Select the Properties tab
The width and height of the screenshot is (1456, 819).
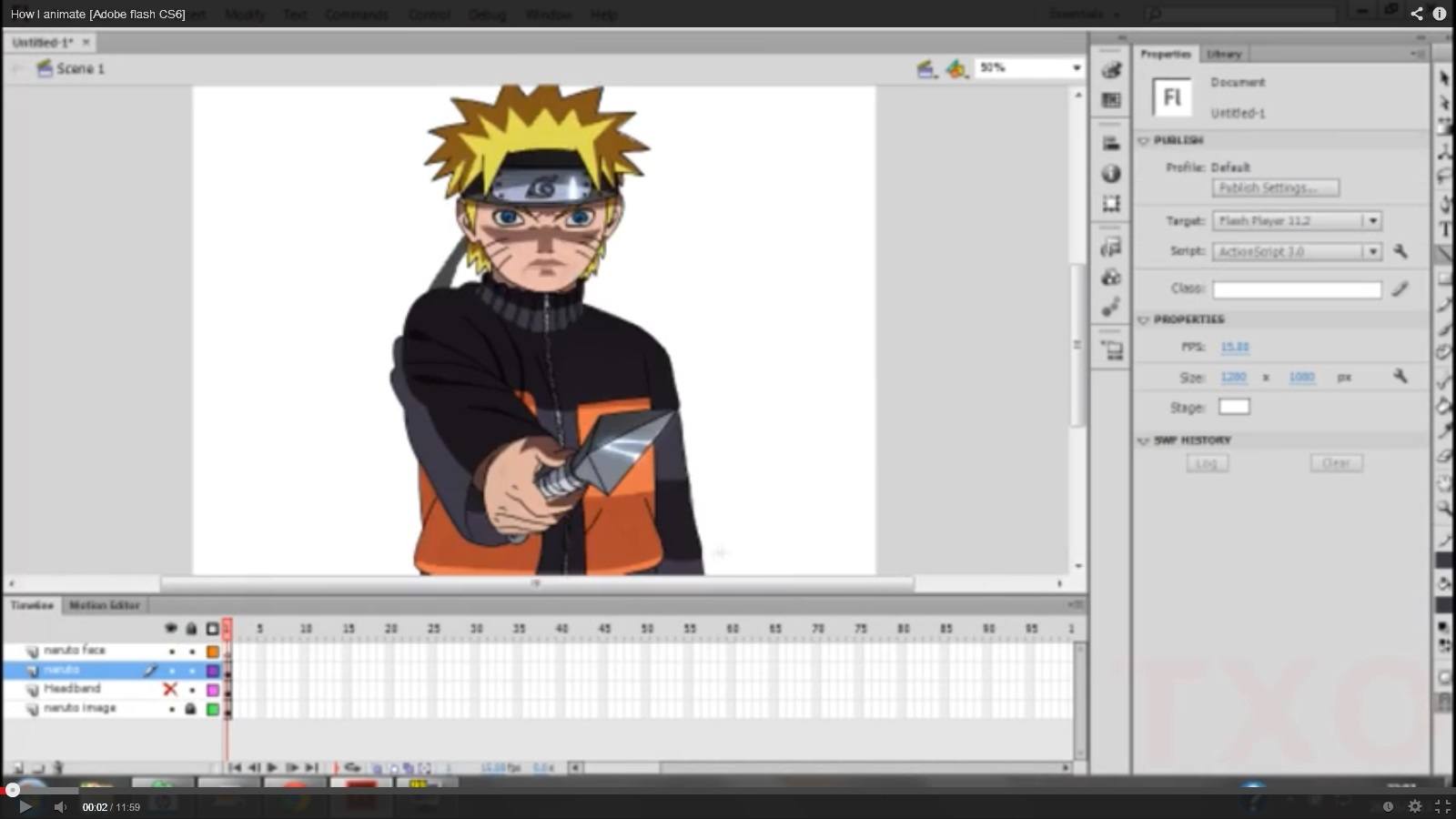(x=1166, y=54)
